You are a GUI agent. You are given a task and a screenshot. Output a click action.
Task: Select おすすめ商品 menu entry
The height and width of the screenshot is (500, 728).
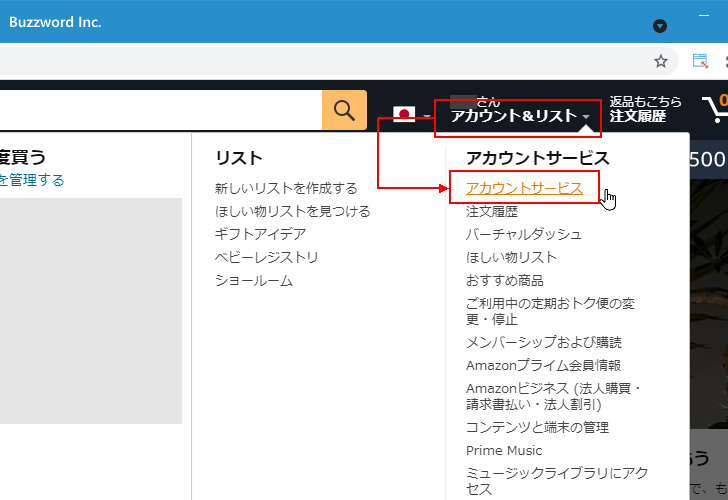click(505, 280)
